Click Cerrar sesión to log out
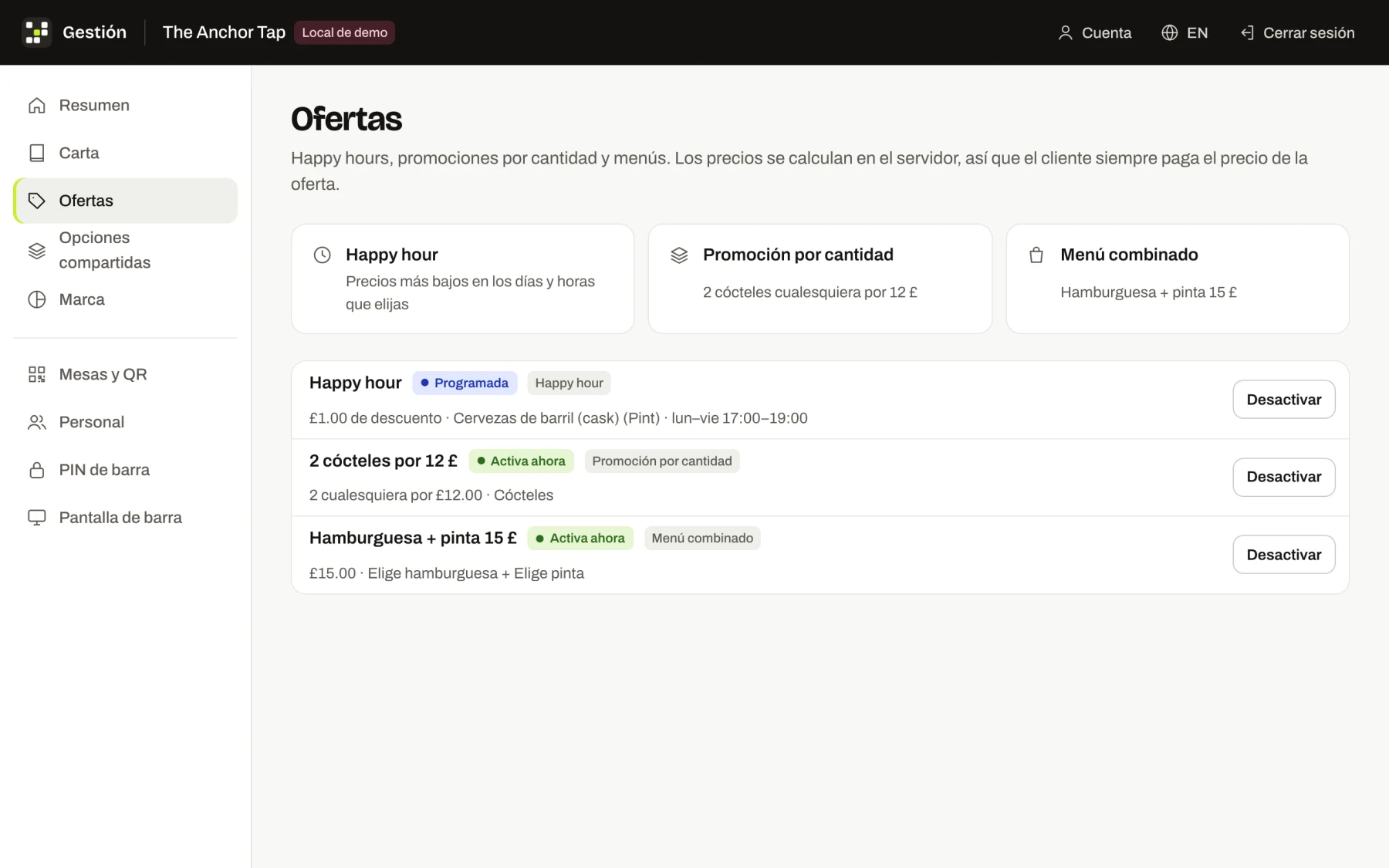The height and width of the screenshot is (868, 1389). coord(1297,32)
